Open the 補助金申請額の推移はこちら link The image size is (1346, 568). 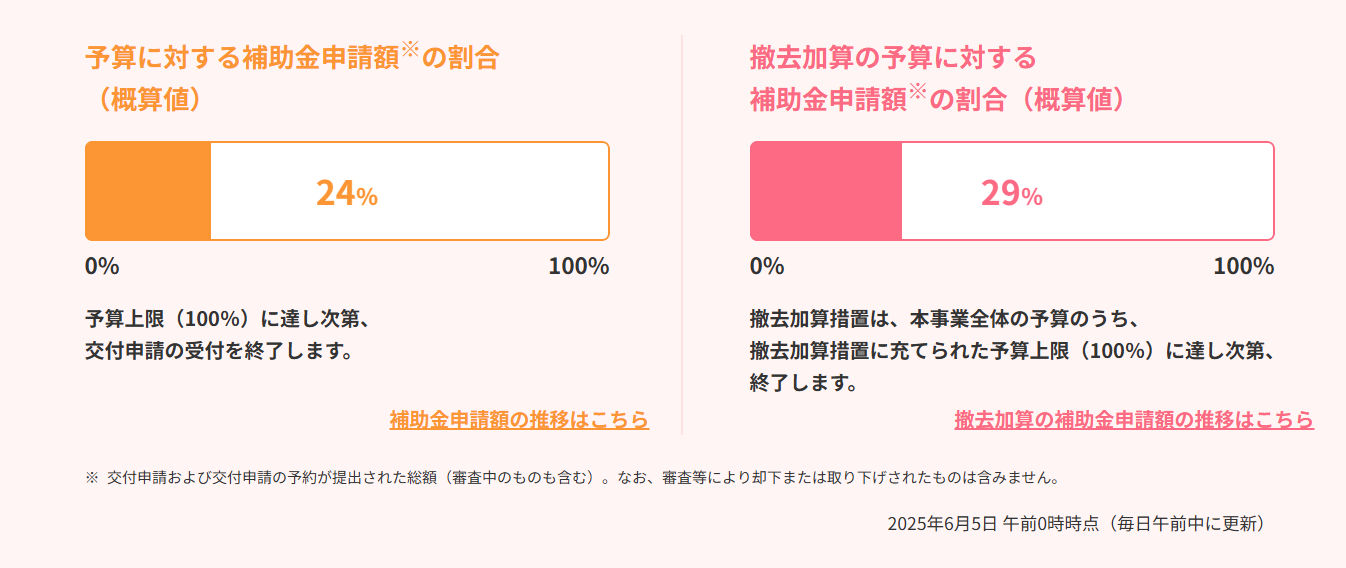tap(519, 420)
